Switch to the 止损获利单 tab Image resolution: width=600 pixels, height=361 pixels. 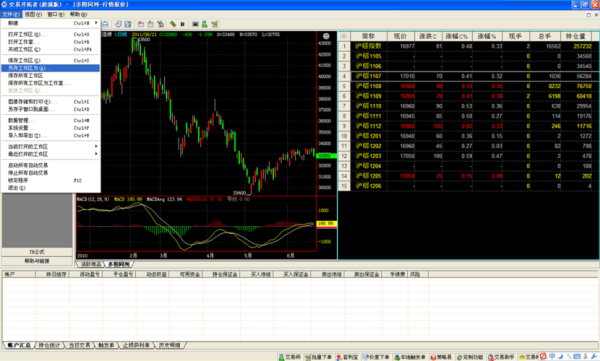point(137,345)
